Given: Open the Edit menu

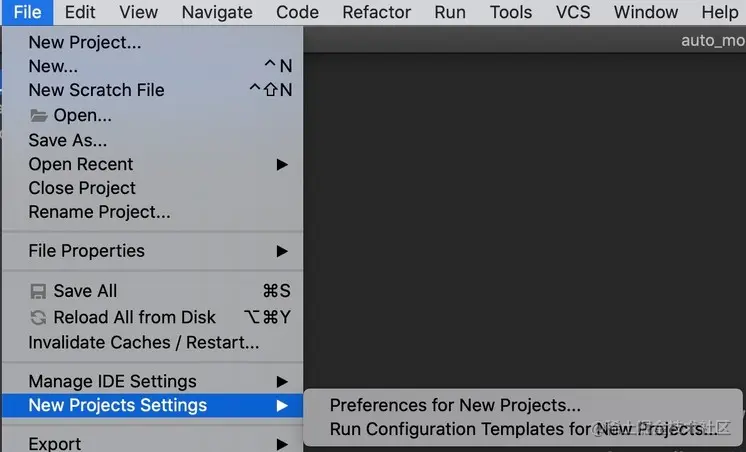Looking at the screenshot, I should [x=80, y=12].
